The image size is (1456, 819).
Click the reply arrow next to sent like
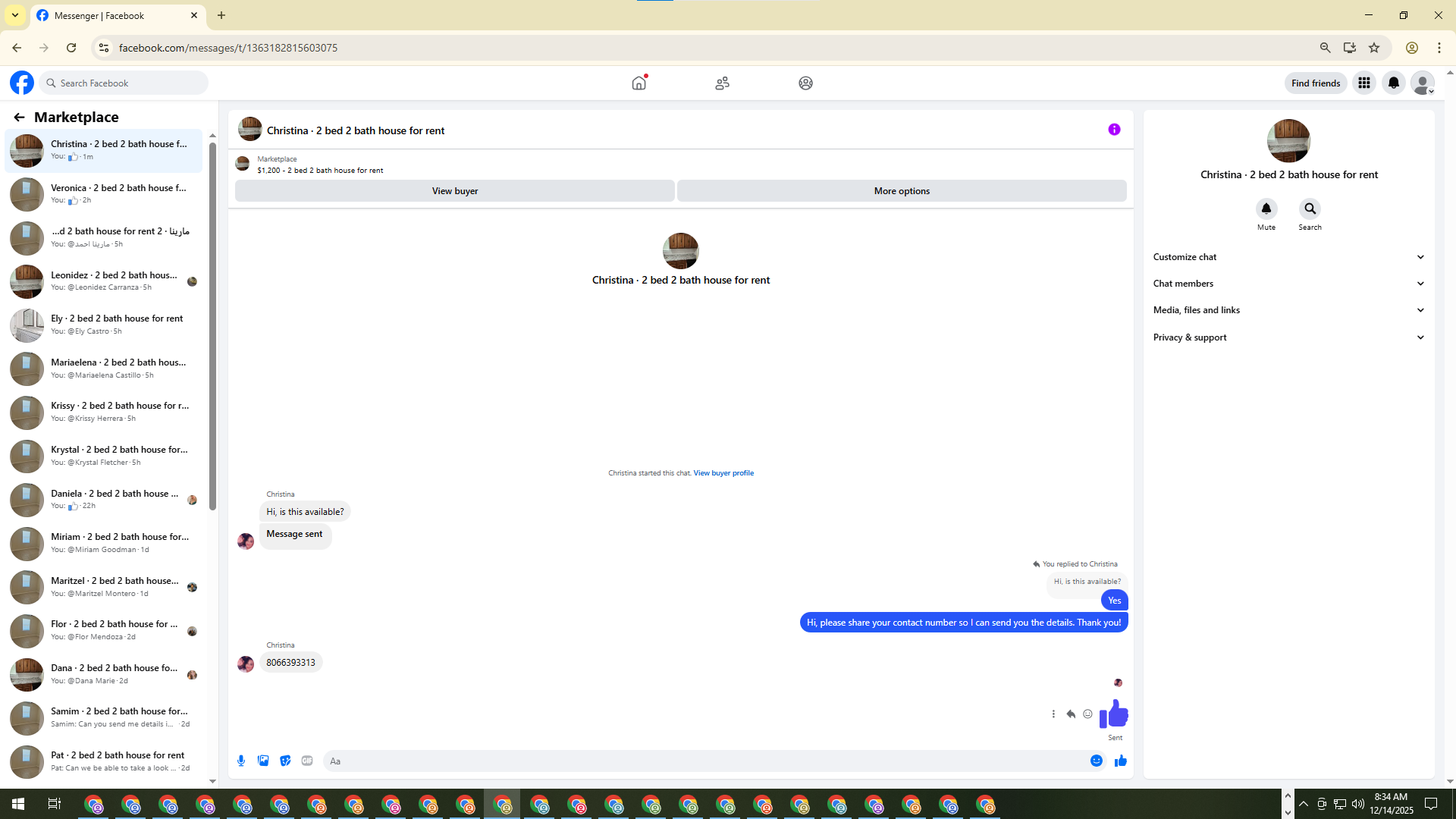pyautogui.click(x=1071, y=714)
